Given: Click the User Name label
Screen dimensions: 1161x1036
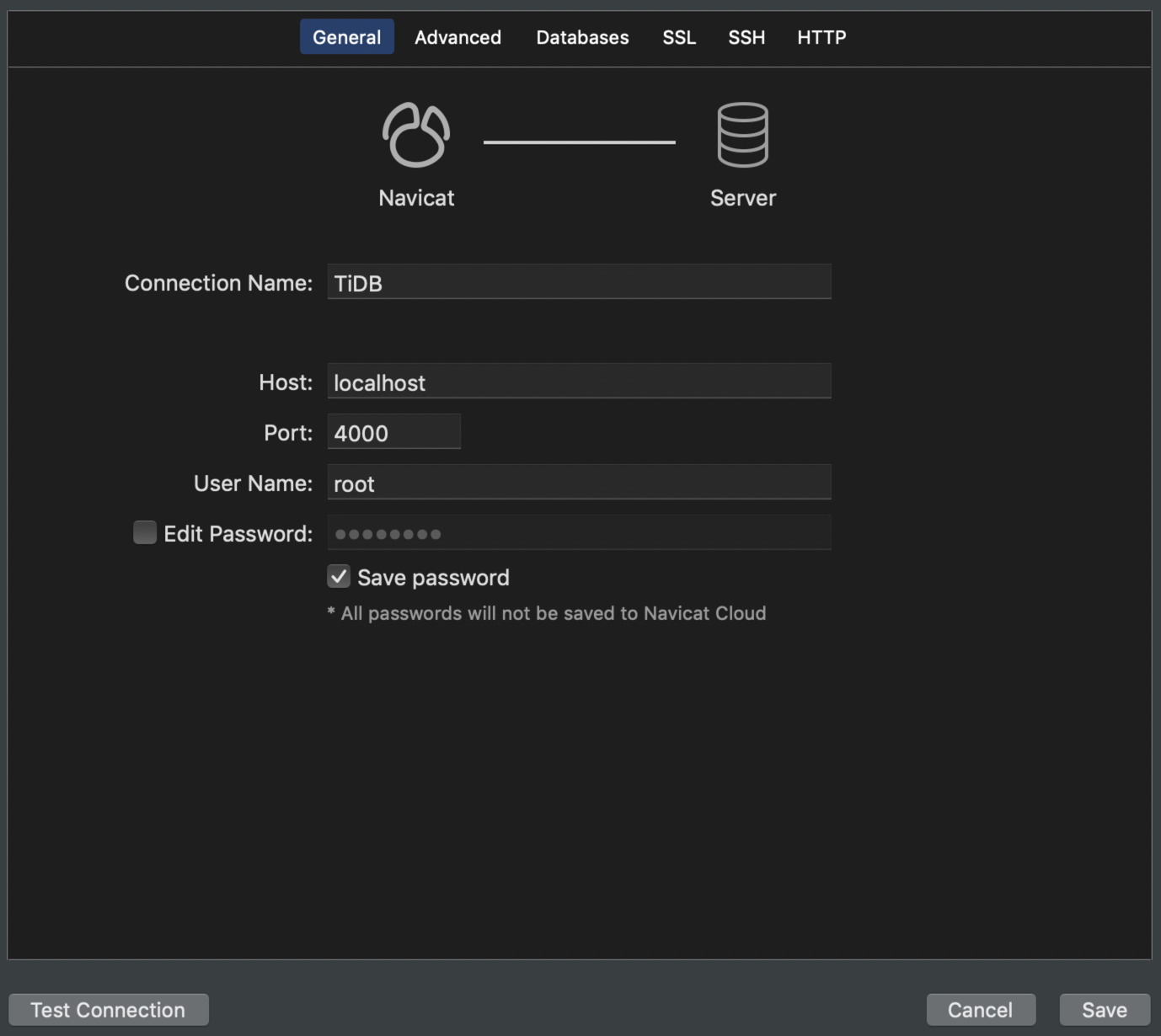Looking at the screenshot, I should point(253,483).
